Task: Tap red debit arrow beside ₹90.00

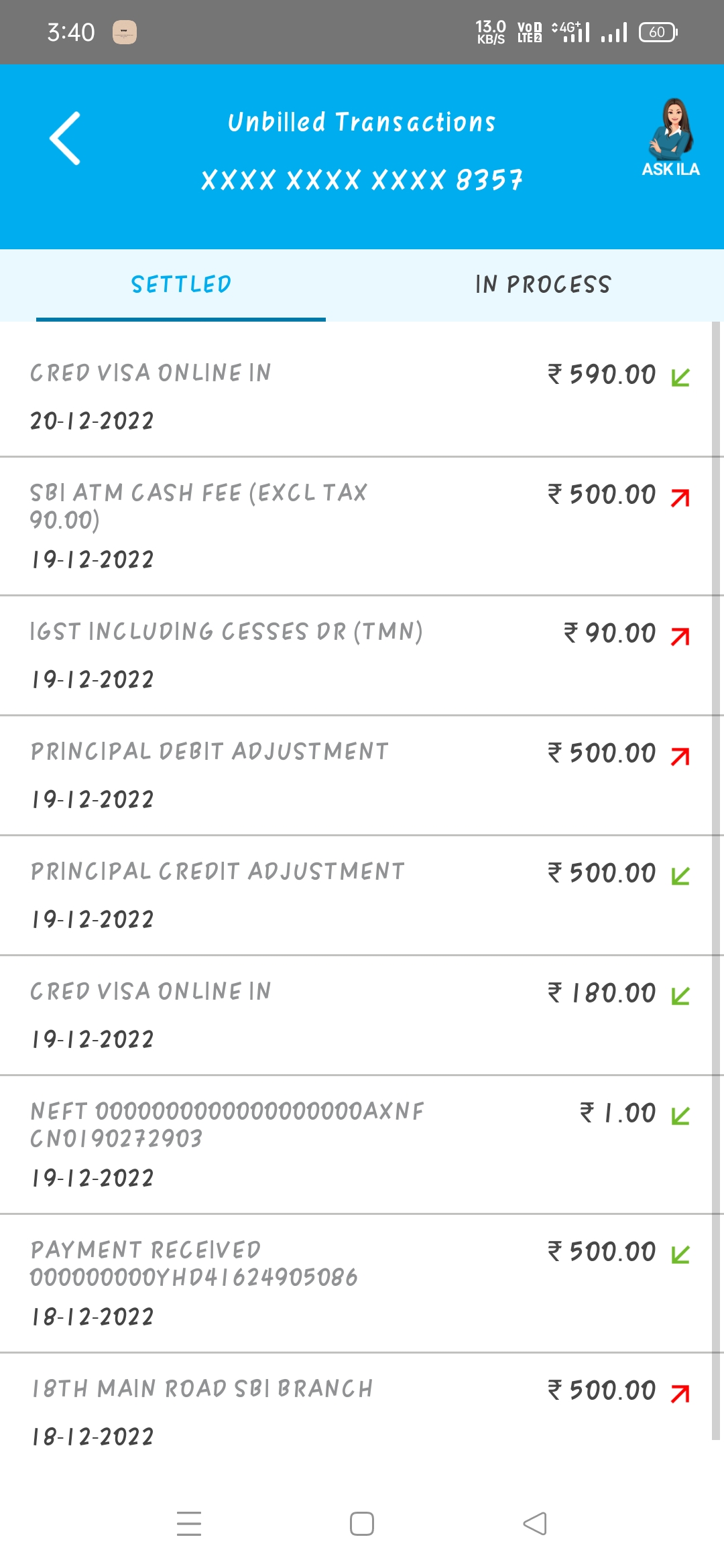Action: [680, 636]
